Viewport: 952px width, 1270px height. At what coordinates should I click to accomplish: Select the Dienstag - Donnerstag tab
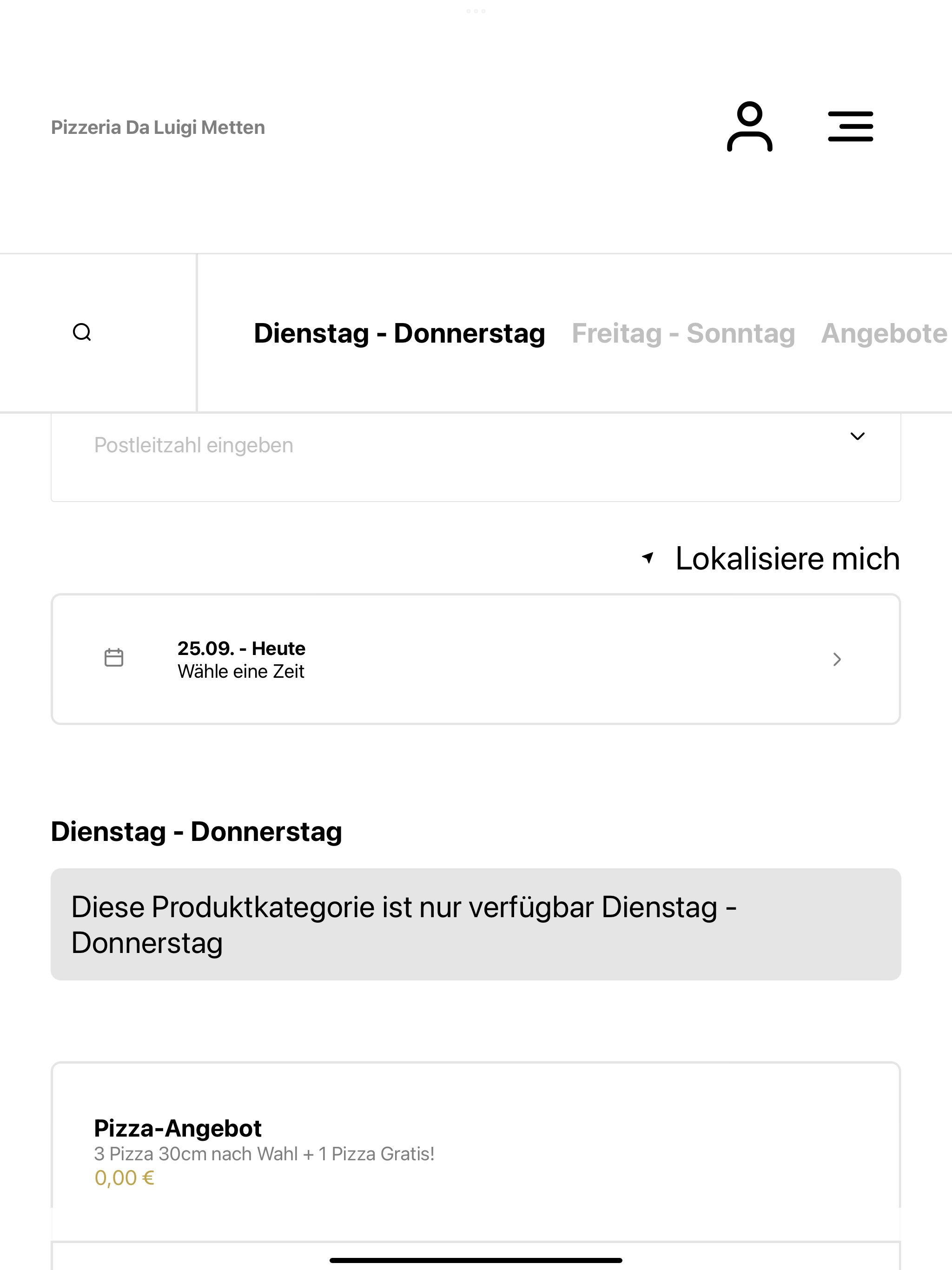point(400,334)
